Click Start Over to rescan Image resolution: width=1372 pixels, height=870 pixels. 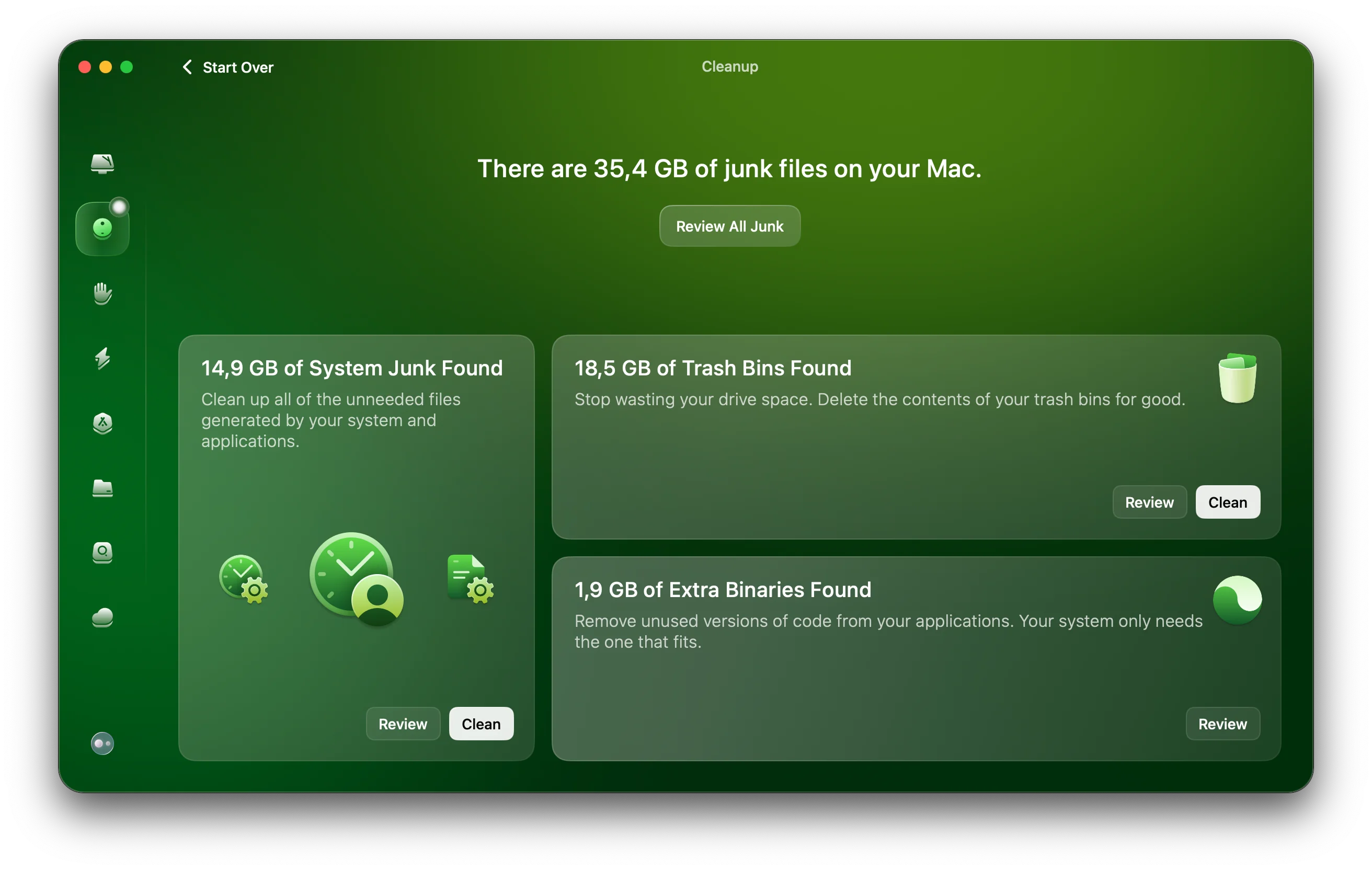(x=238, y=67)
